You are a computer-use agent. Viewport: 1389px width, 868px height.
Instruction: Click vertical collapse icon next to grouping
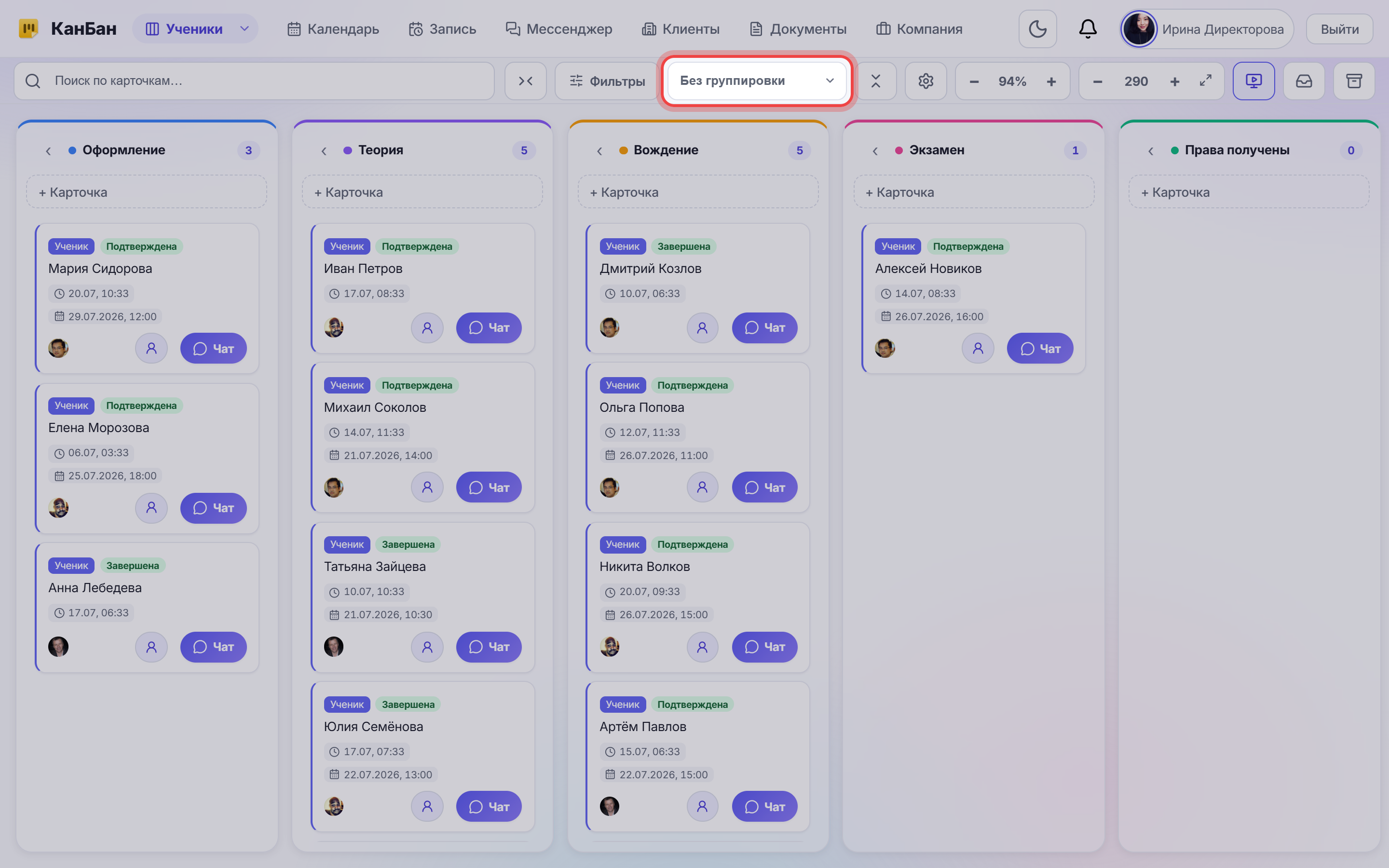[x=875, y=81]
